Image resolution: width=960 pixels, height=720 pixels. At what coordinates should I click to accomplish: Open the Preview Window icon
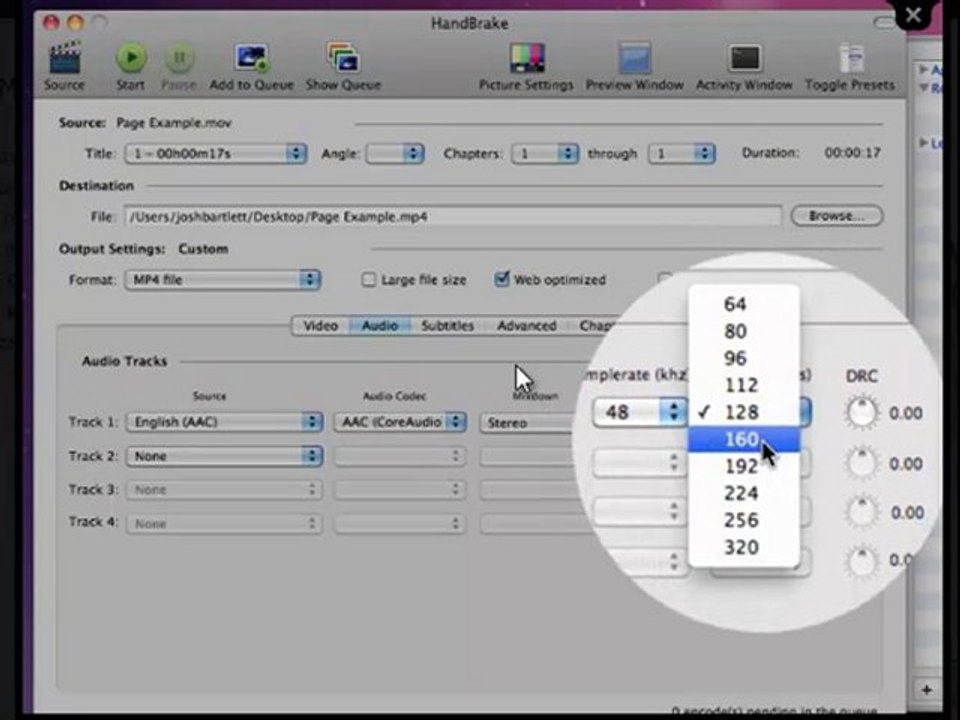(634, 59)
